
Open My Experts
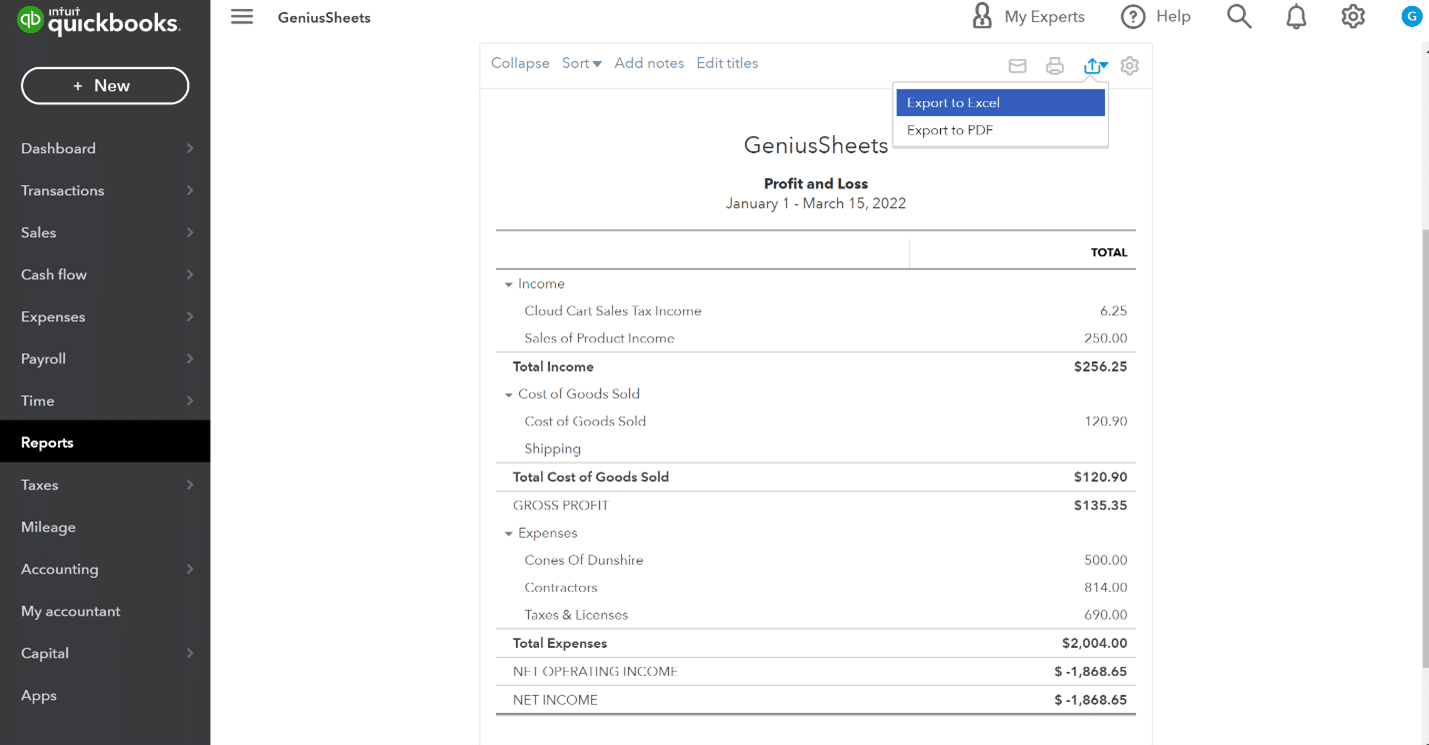(1028, 16)
